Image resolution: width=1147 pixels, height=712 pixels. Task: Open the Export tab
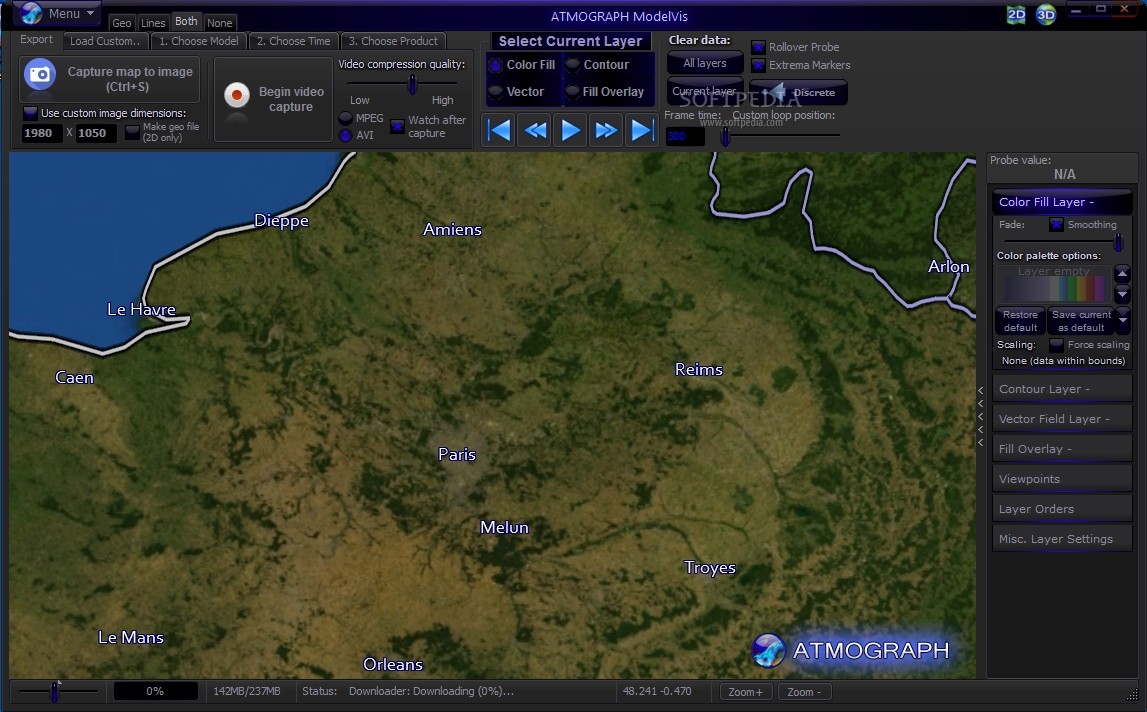tap(37, 40)
